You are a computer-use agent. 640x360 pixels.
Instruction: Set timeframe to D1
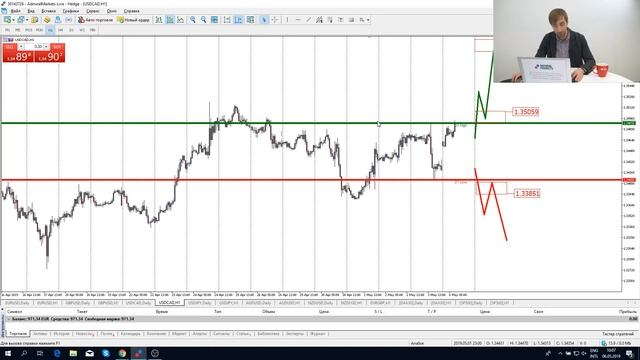tap(71, 30)
